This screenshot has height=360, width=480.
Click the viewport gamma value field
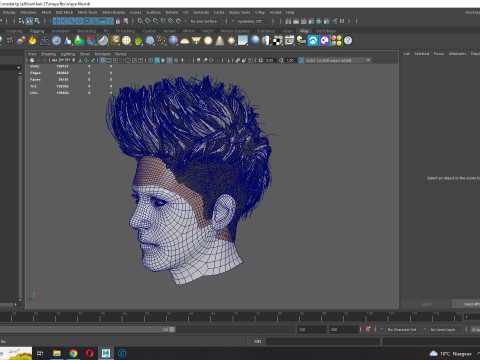coord(290,60)
